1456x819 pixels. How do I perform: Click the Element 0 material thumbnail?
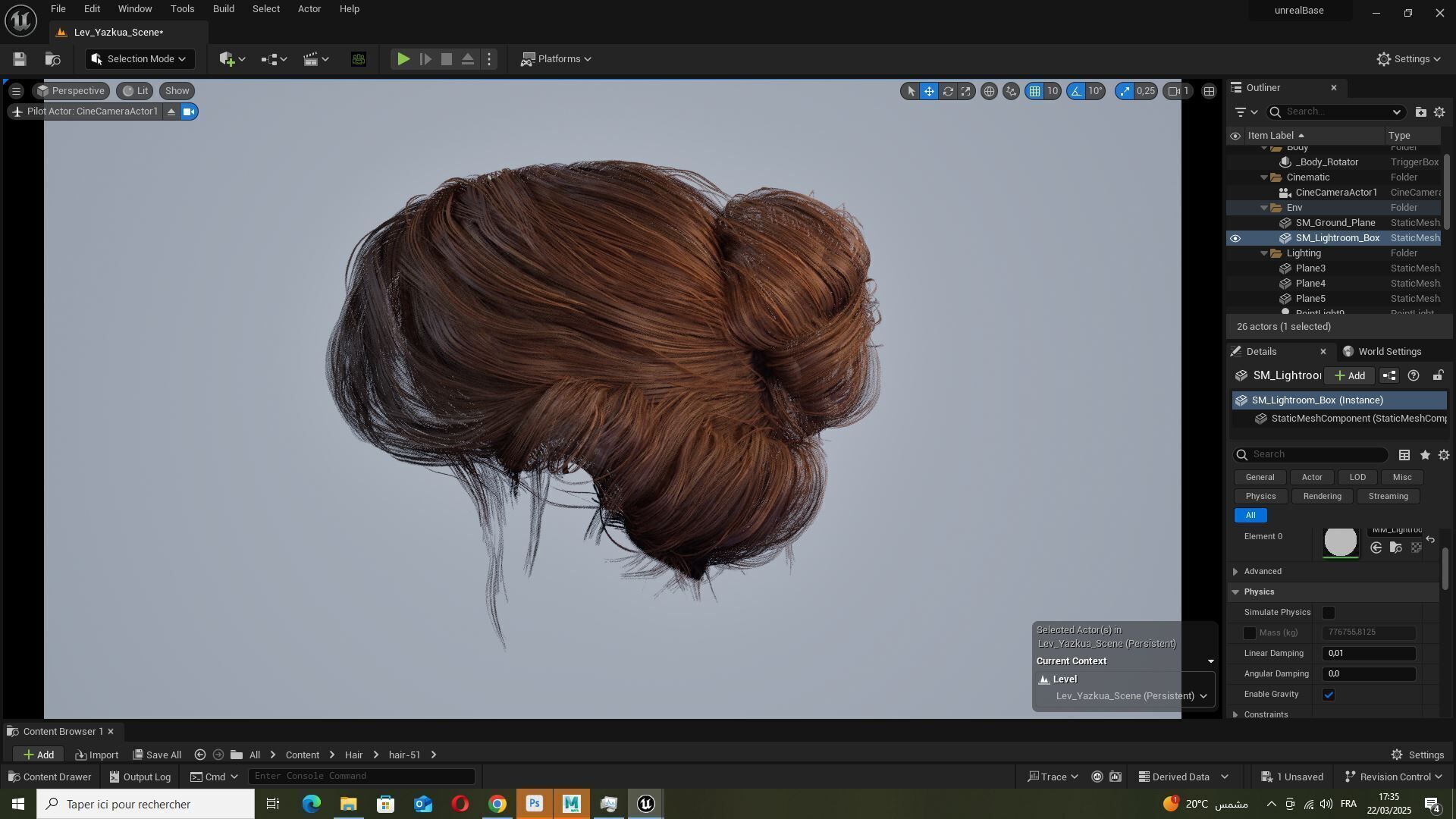pyautogui.click(x=1341, y=541)
